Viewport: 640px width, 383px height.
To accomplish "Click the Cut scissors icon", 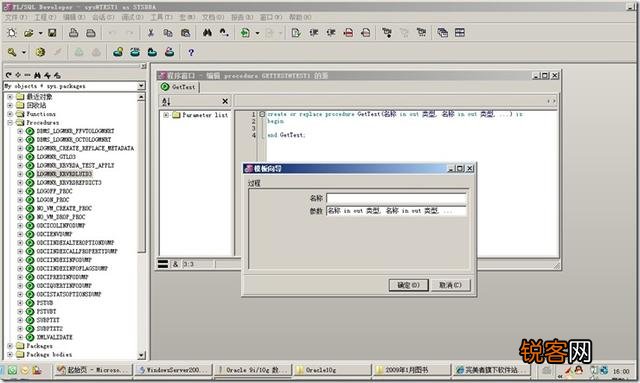I will (151, 33).
